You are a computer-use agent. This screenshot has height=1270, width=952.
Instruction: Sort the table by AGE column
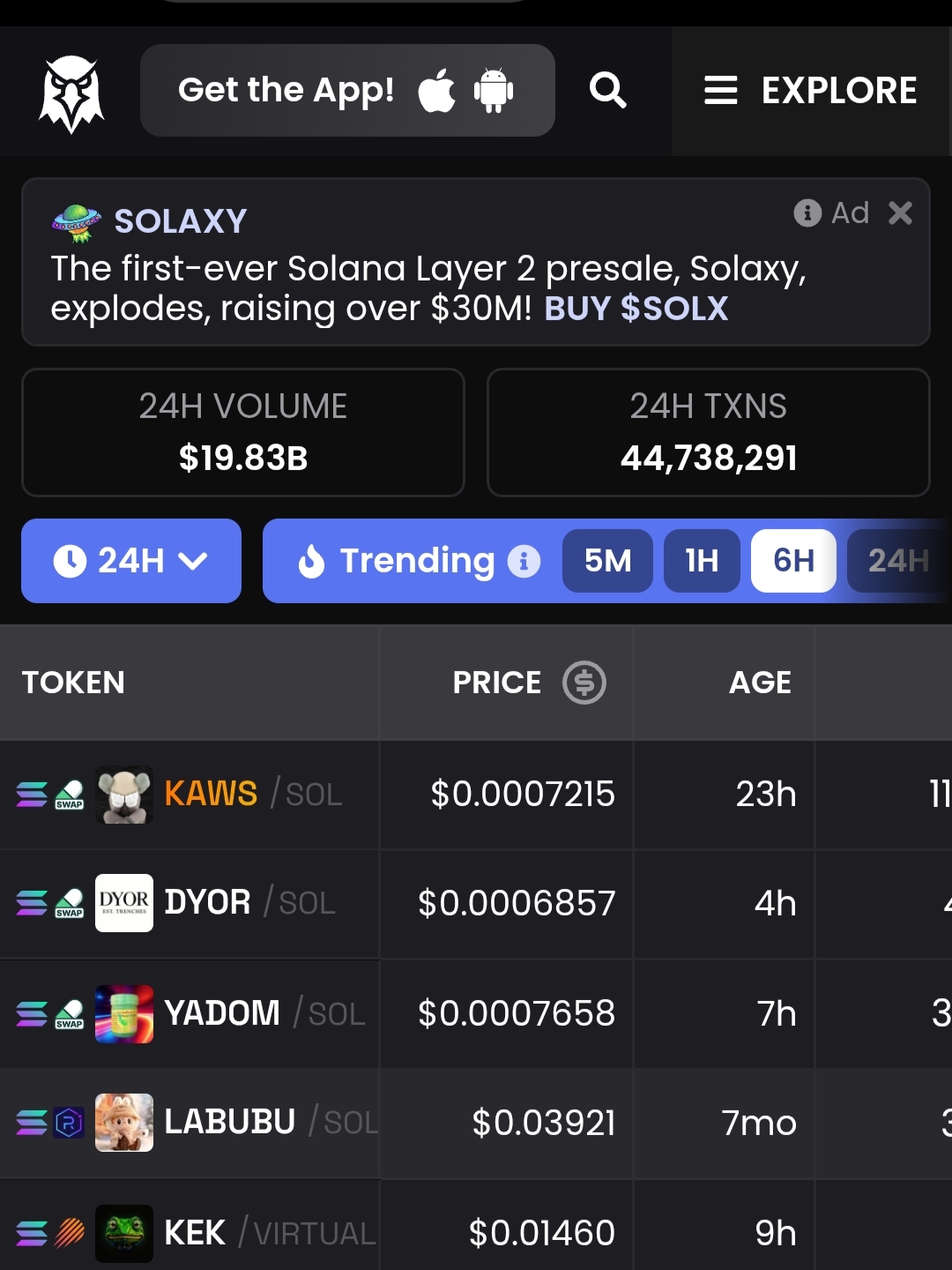point(760,683)
